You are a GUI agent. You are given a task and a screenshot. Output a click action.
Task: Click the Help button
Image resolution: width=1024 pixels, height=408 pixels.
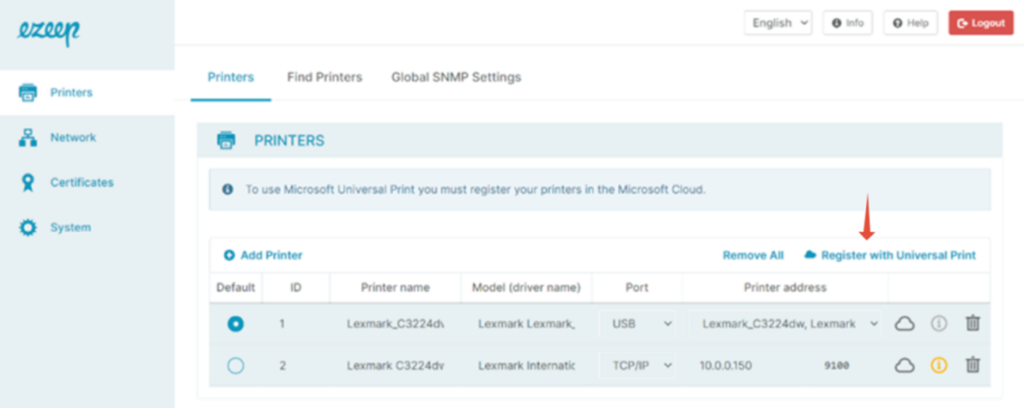point(910,23)
